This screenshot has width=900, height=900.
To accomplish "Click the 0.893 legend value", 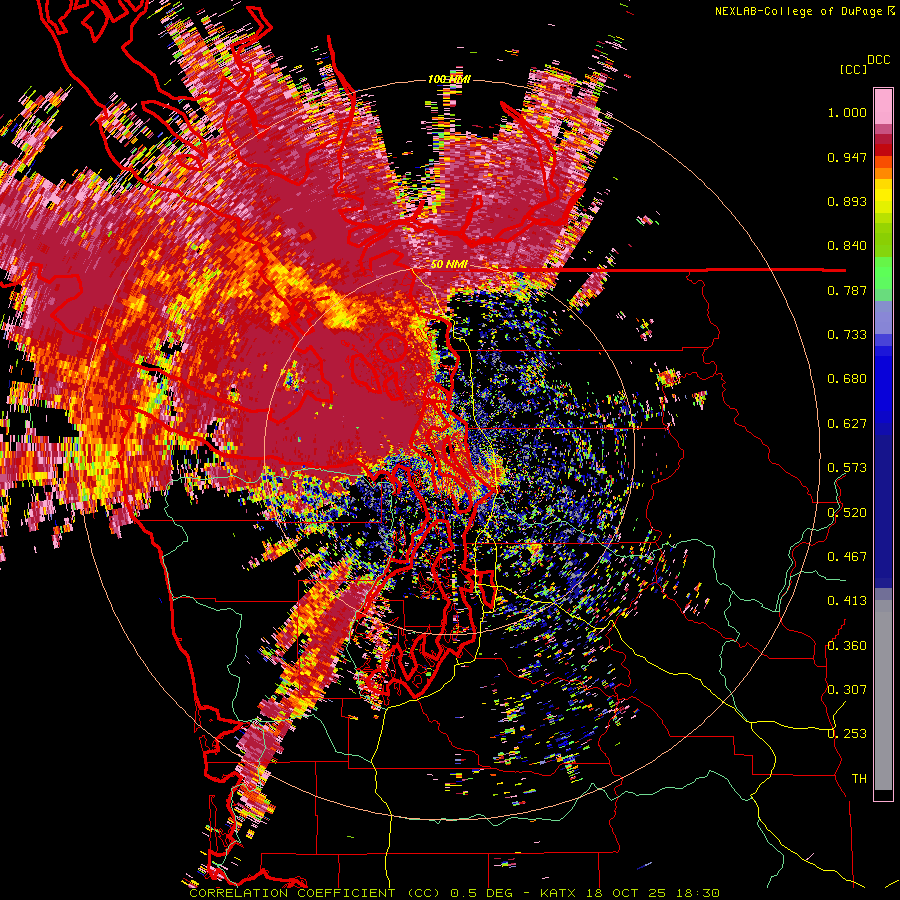I will tap(847, 201).
